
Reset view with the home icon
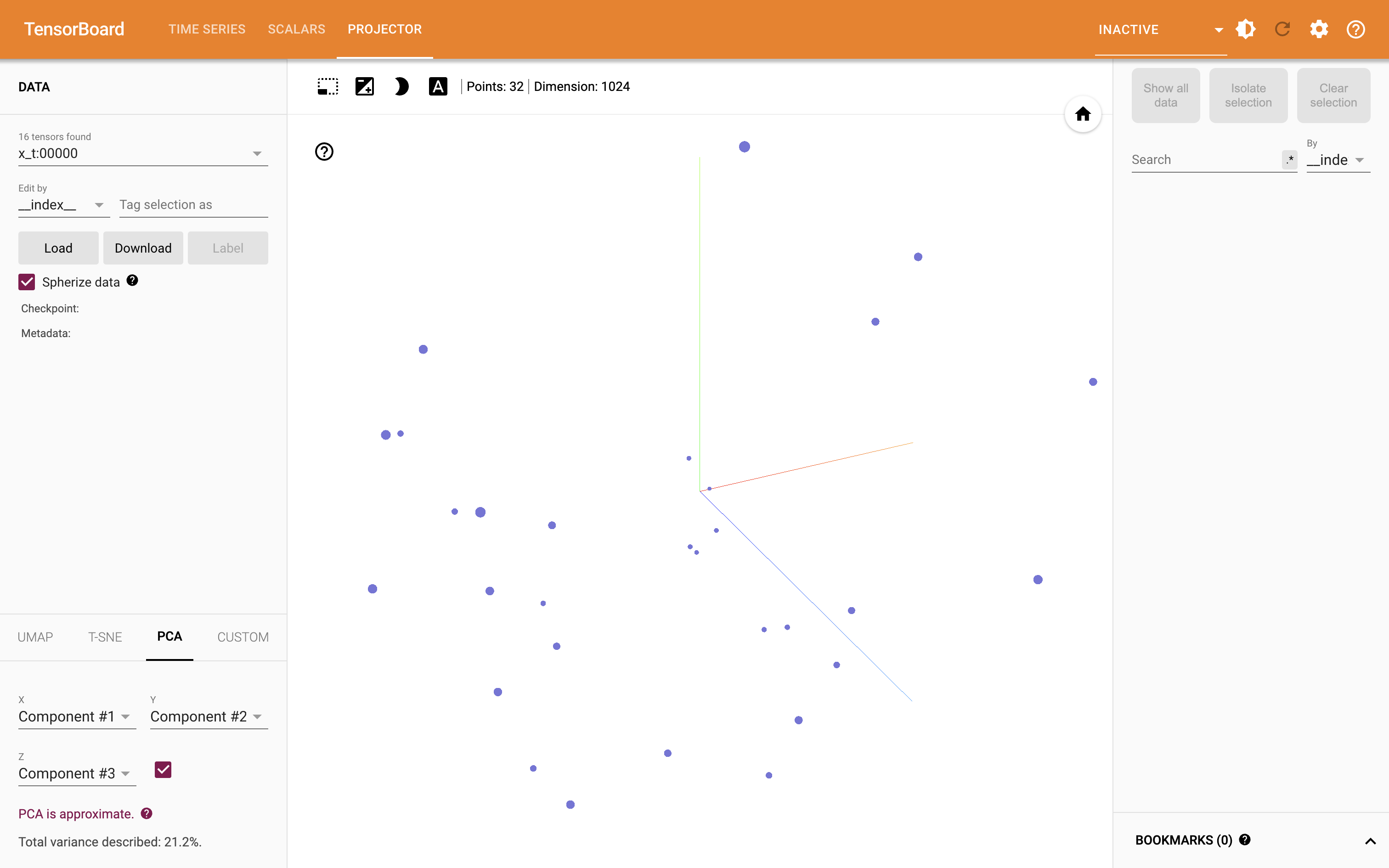(1083, 114)
